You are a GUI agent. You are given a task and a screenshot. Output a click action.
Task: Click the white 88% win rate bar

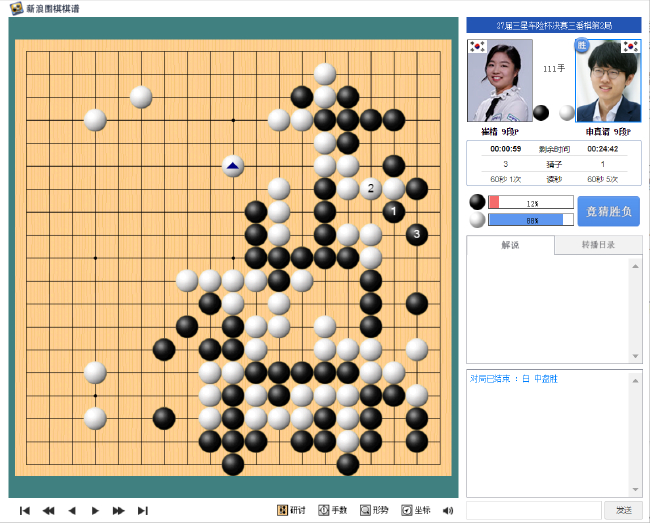tap(531, 220)
